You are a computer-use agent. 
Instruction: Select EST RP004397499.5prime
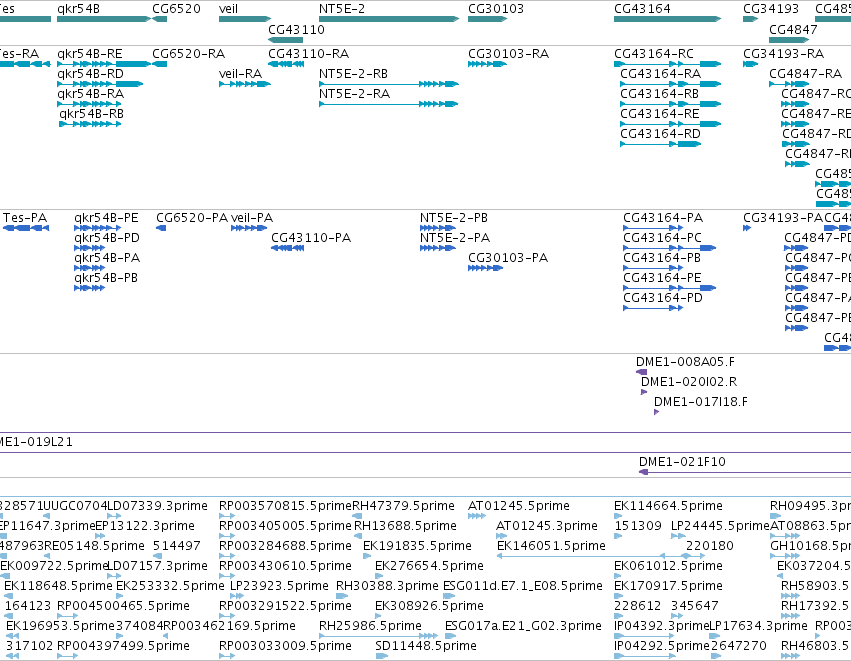pyautogui.click(x=68, y=657)
